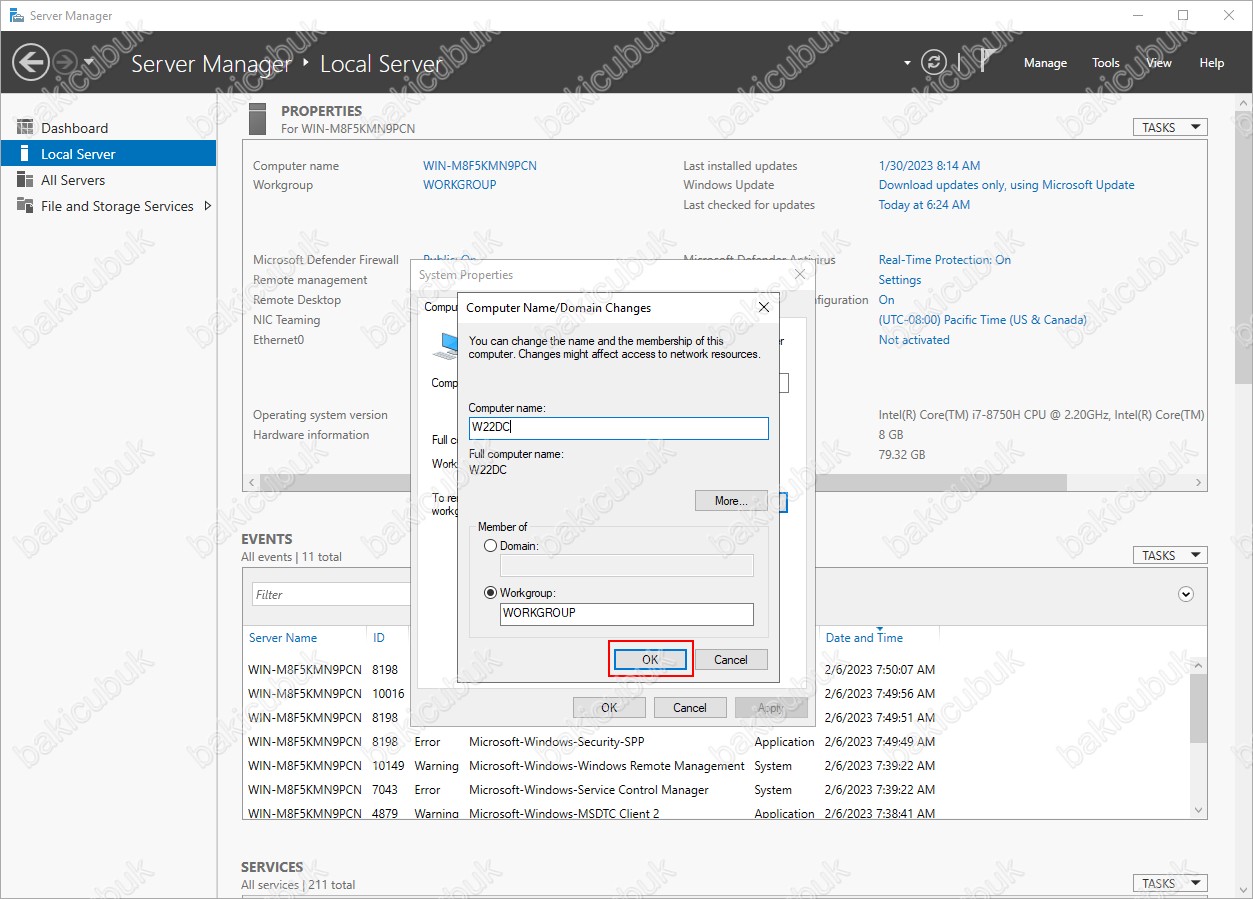Open the TASKS dropdown in the Events section
Image resolution: width=1253 pixels, height=899 pixels.
(x=1170, y=555)
